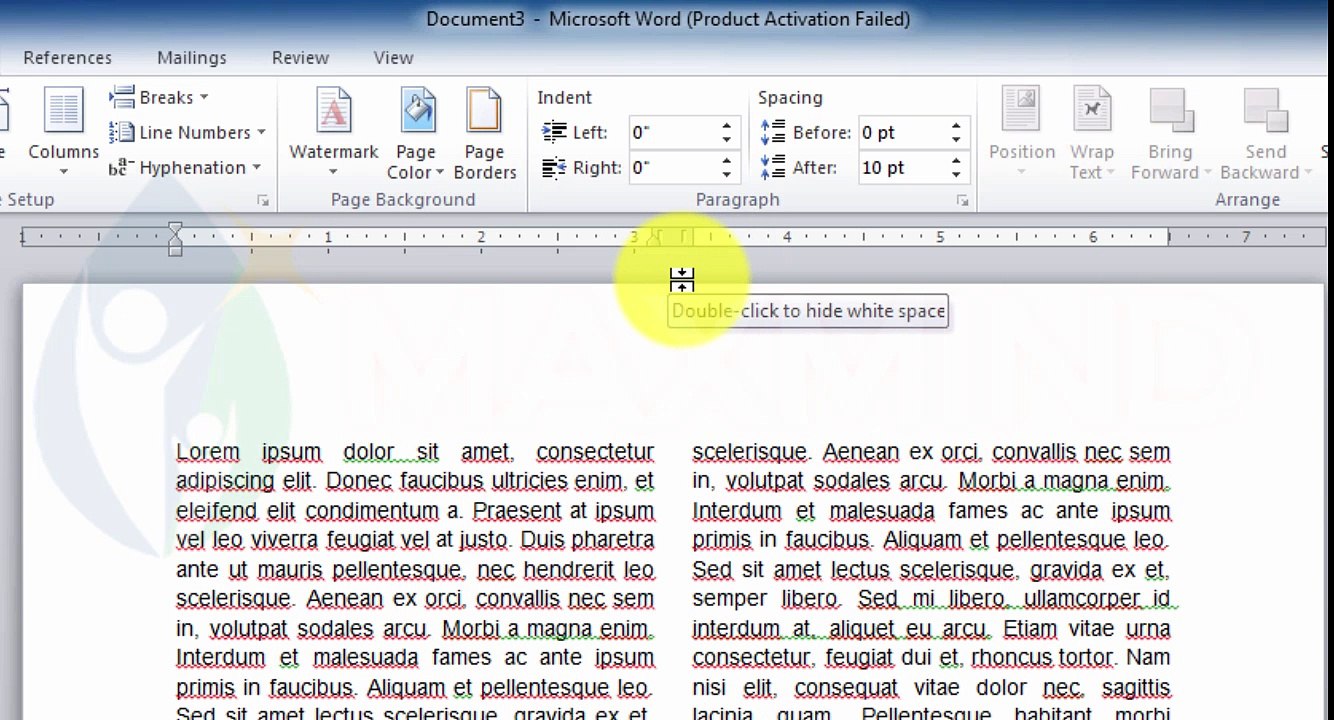This screenshot has width=1334, height=720.
Task: Increase the Indent Left value
Action: 727,126
